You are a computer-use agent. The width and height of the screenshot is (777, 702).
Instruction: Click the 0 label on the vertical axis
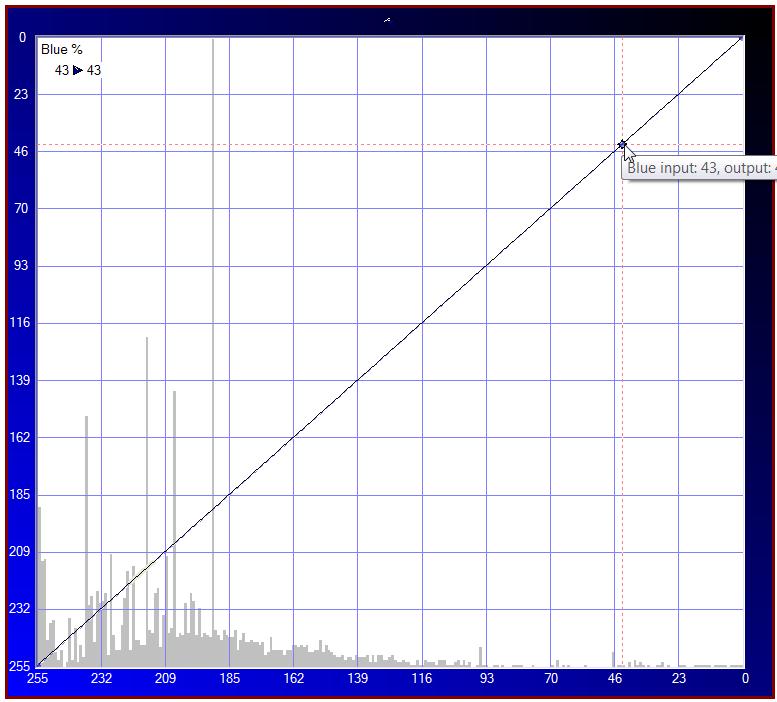click(24, 38)
